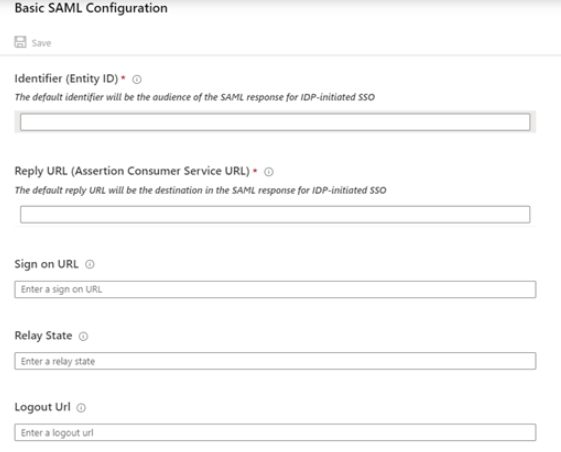Click the default reply URL destination description
The width and height of the screenshot is (561, 452).
tap(200, 190)
